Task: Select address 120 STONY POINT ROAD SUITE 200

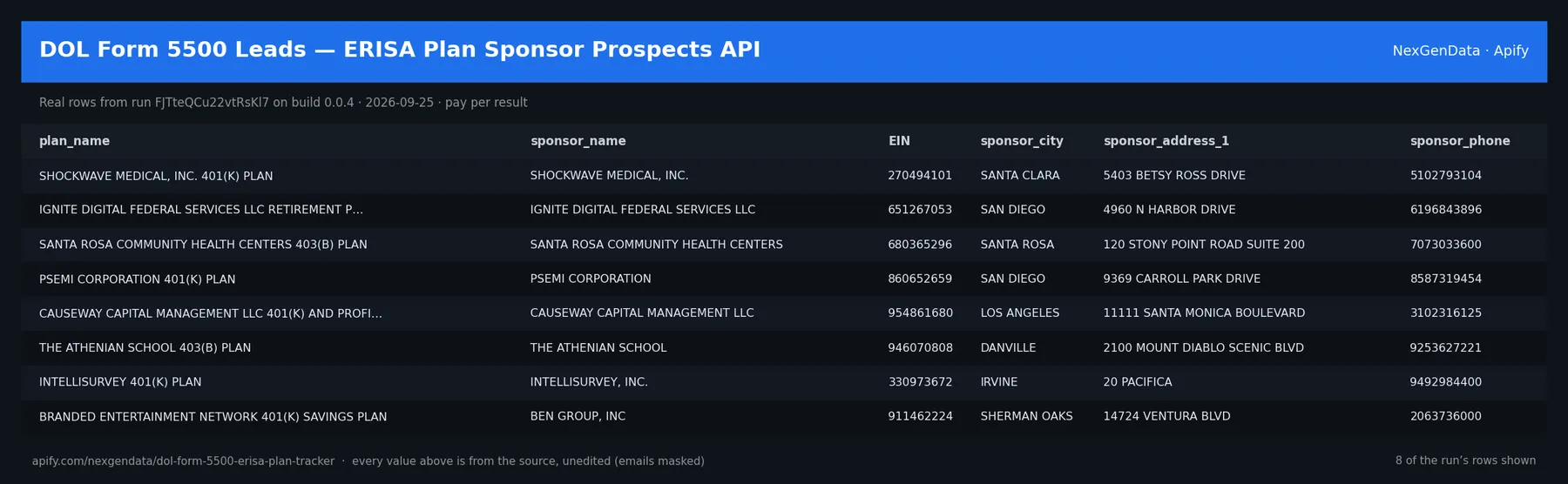Action: pyautogui.click(x=1204, y=245)
